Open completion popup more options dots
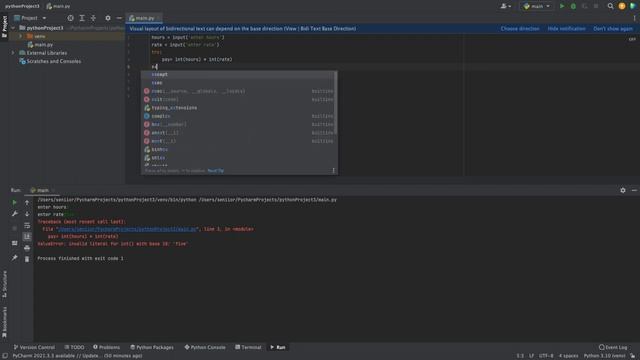Screen dimensions: 640x360 tap(333, 171)
